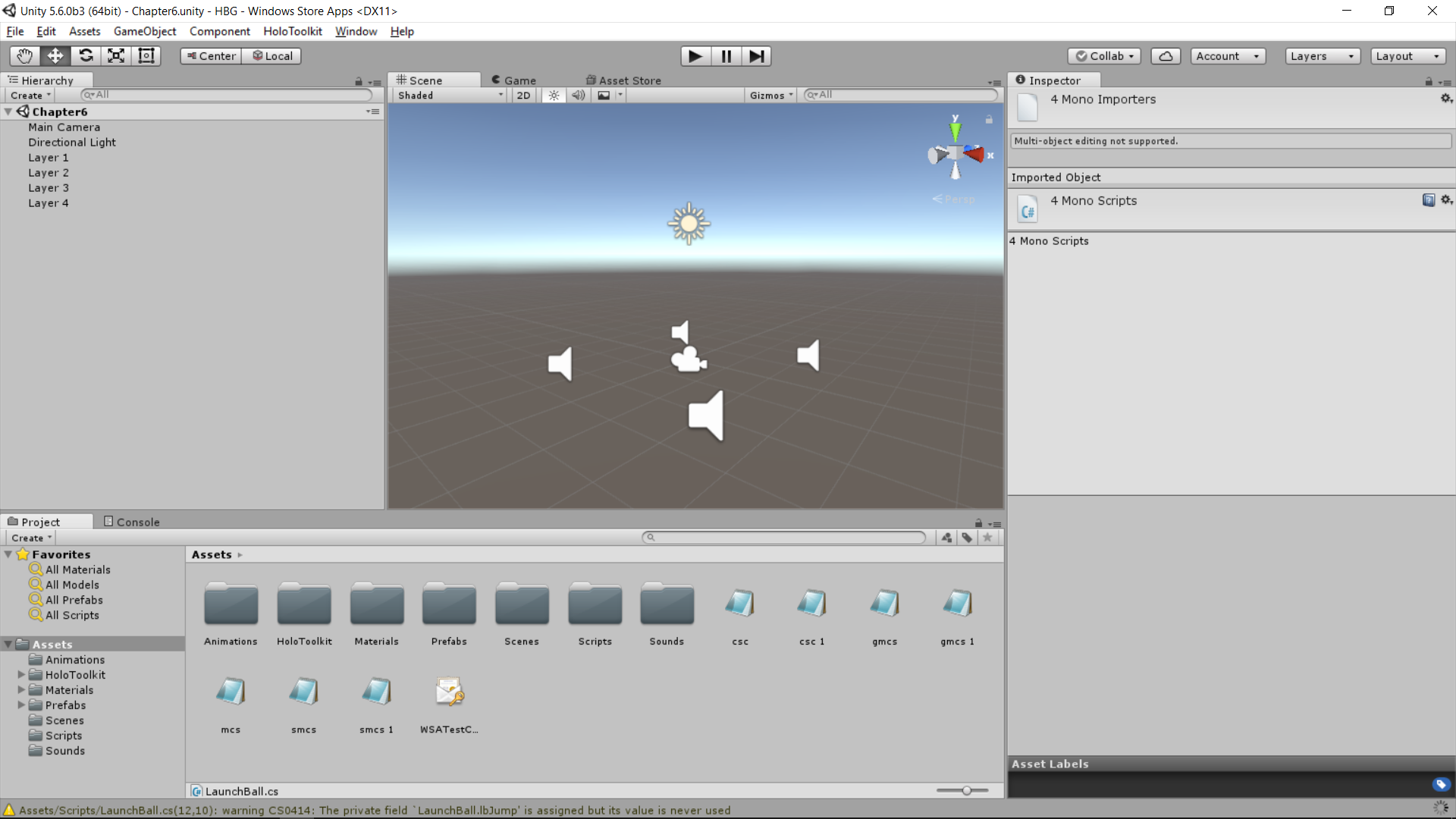The height and width of the screenshot is (819, 1456).
Task: Pause the game playback
Action: tap(726, 56)
